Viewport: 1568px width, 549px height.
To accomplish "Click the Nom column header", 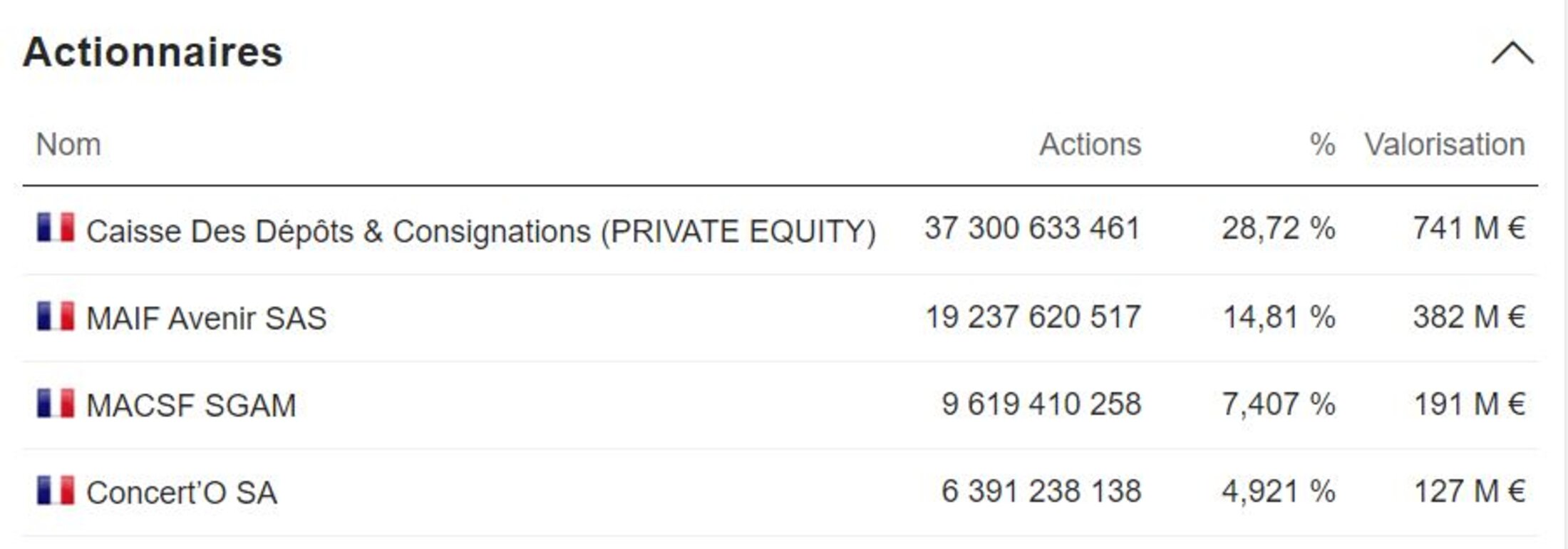I will click(x=68, y=145).
